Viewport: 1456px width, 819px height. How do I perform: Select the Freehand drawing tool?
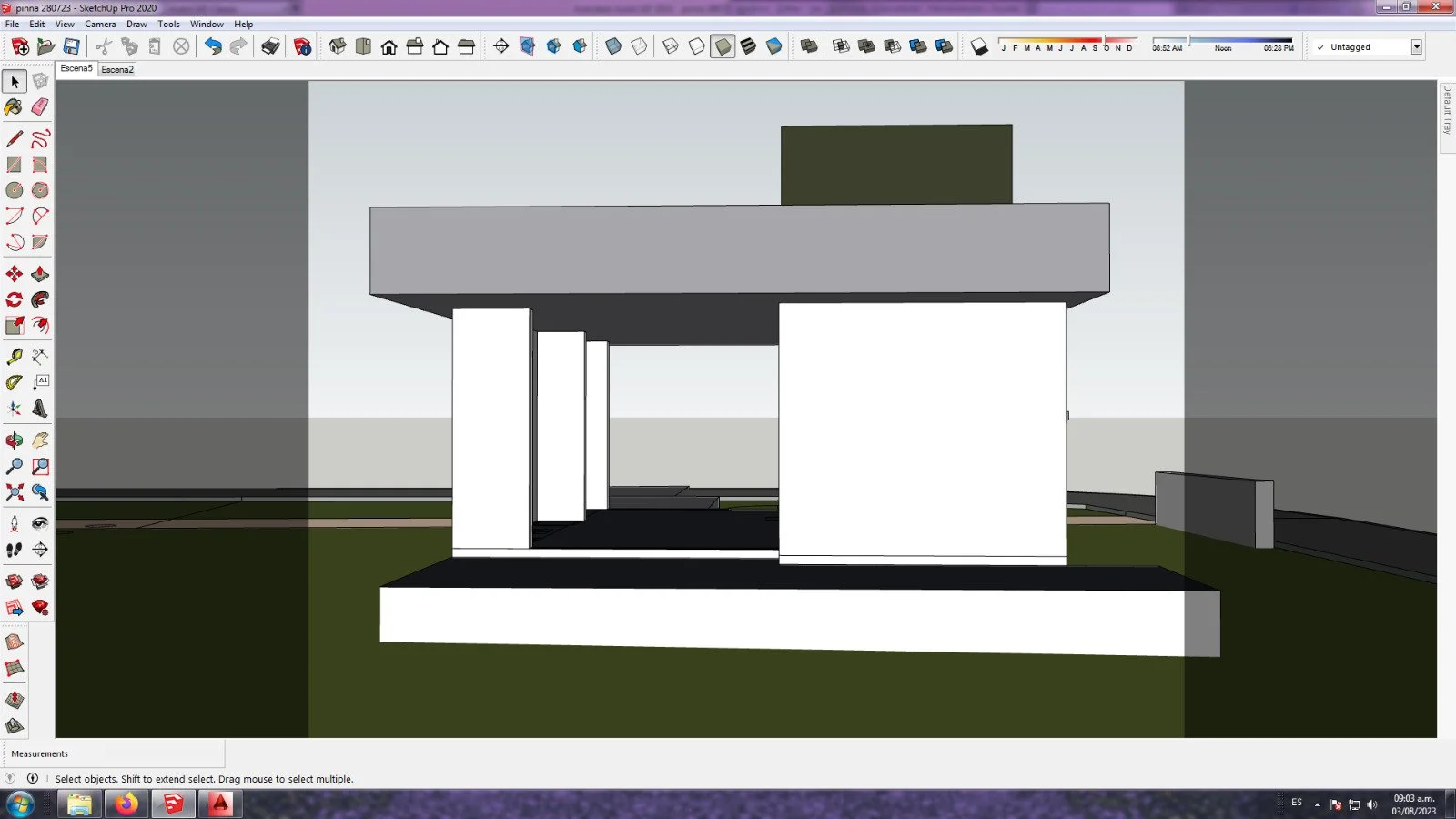pos(40,139)
